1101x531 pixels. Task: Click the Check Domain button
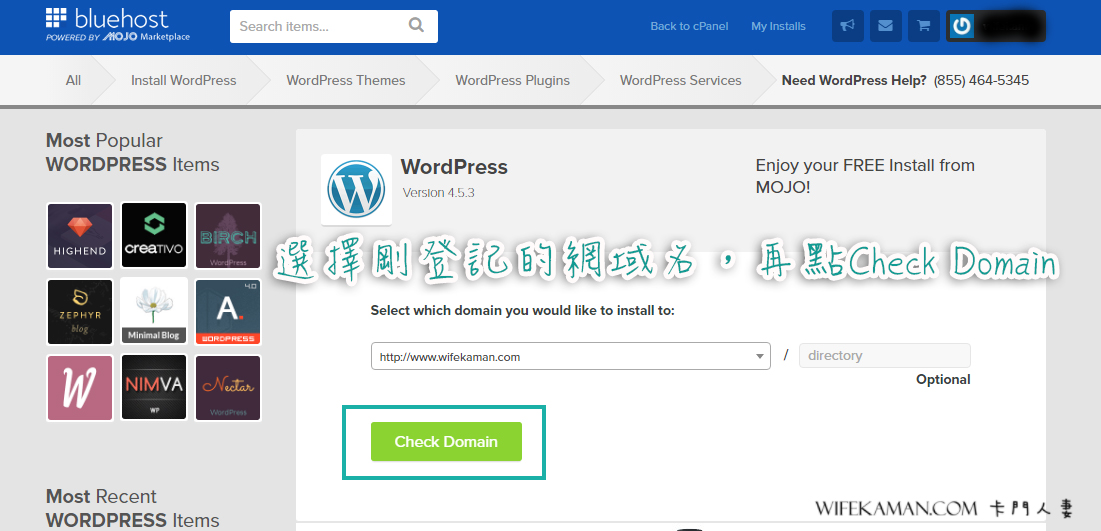[446, 441]
